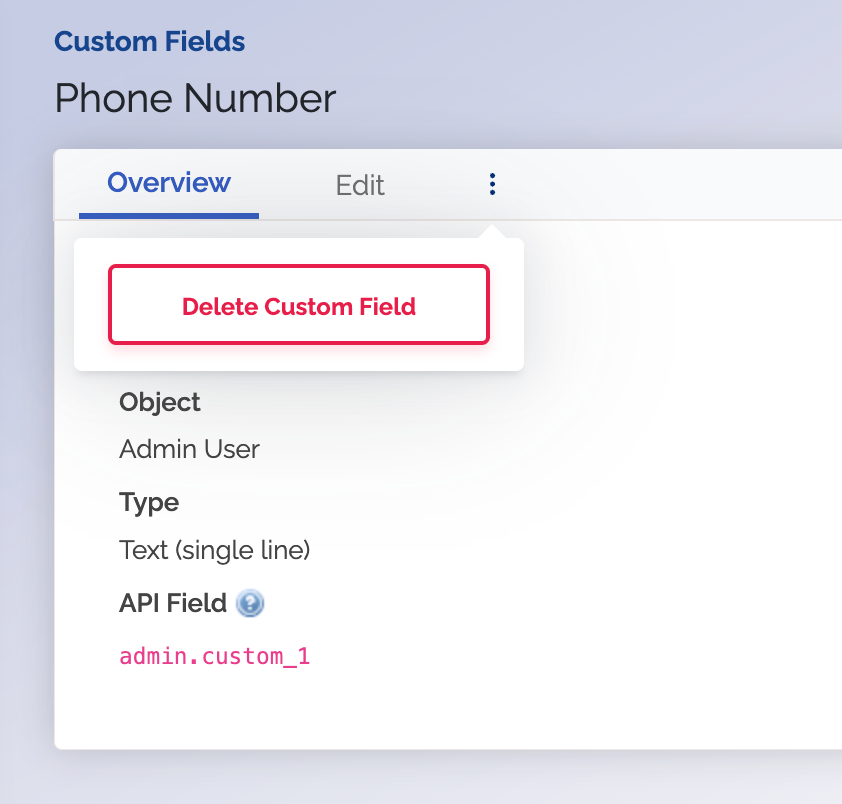Select the admin.custom_1 API field code
Screen dimensions: 842x804
pyautogui.click(x=214, y=656)
